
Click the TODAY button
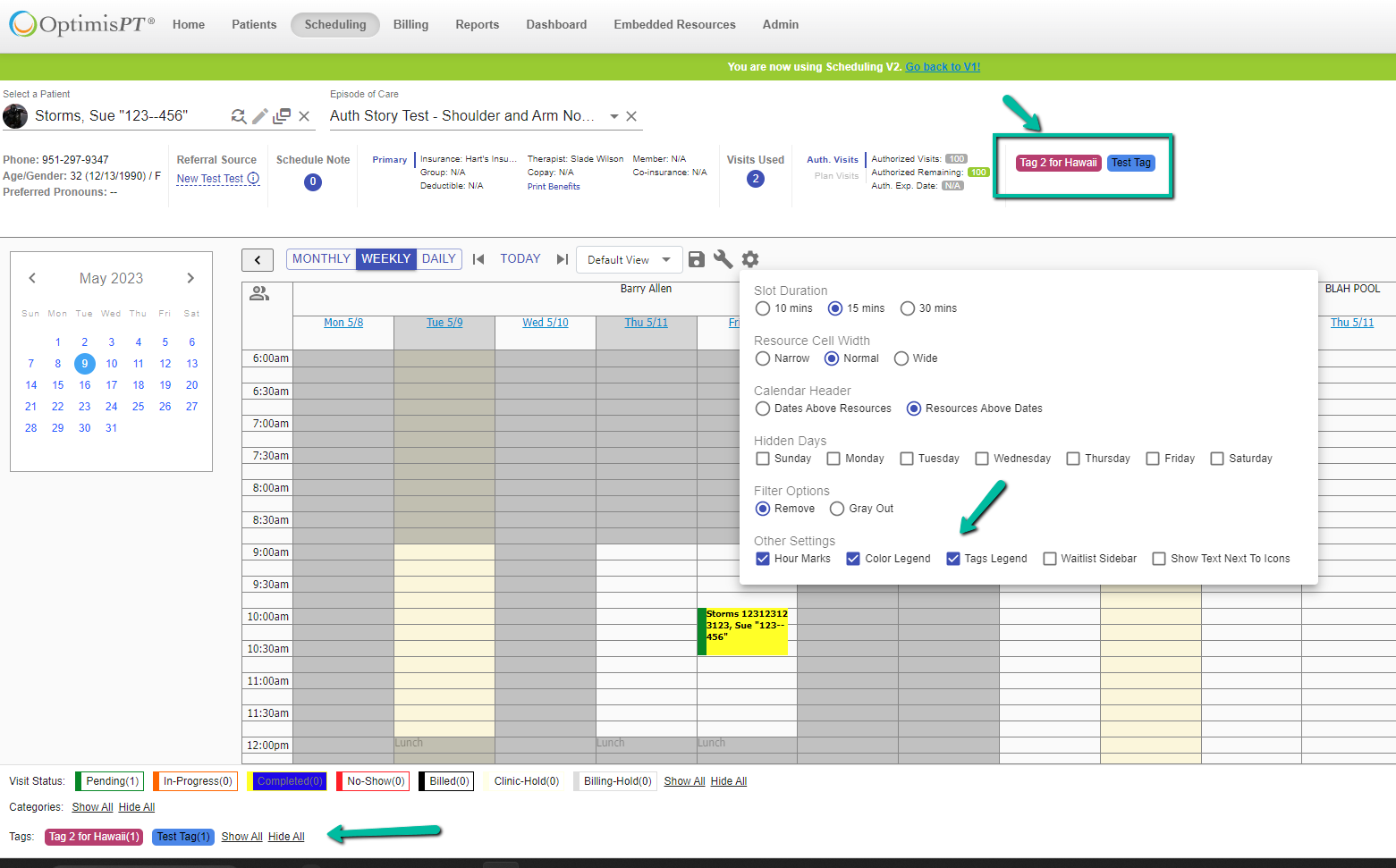(520, 258)
